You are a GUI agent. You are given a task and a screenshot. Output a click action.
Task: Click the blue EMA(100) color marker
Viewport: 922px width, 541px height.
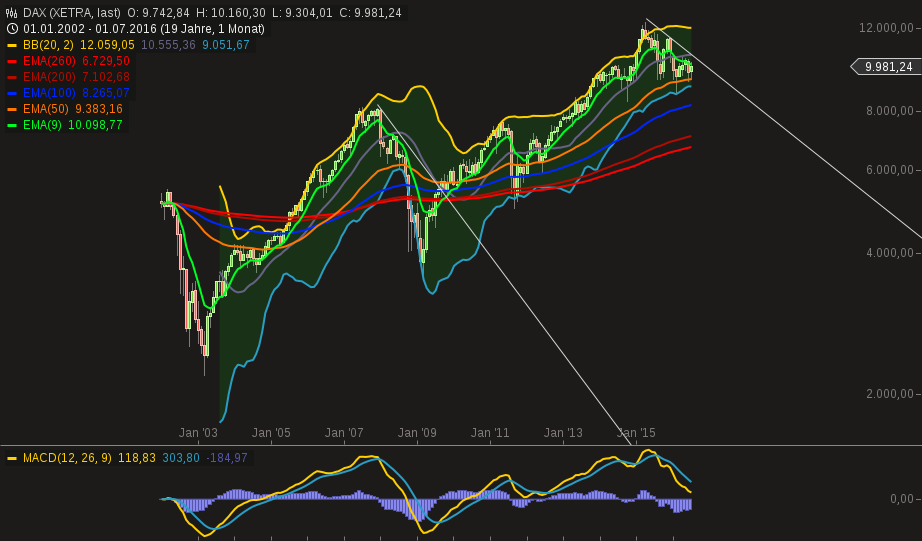click(12, 93)
